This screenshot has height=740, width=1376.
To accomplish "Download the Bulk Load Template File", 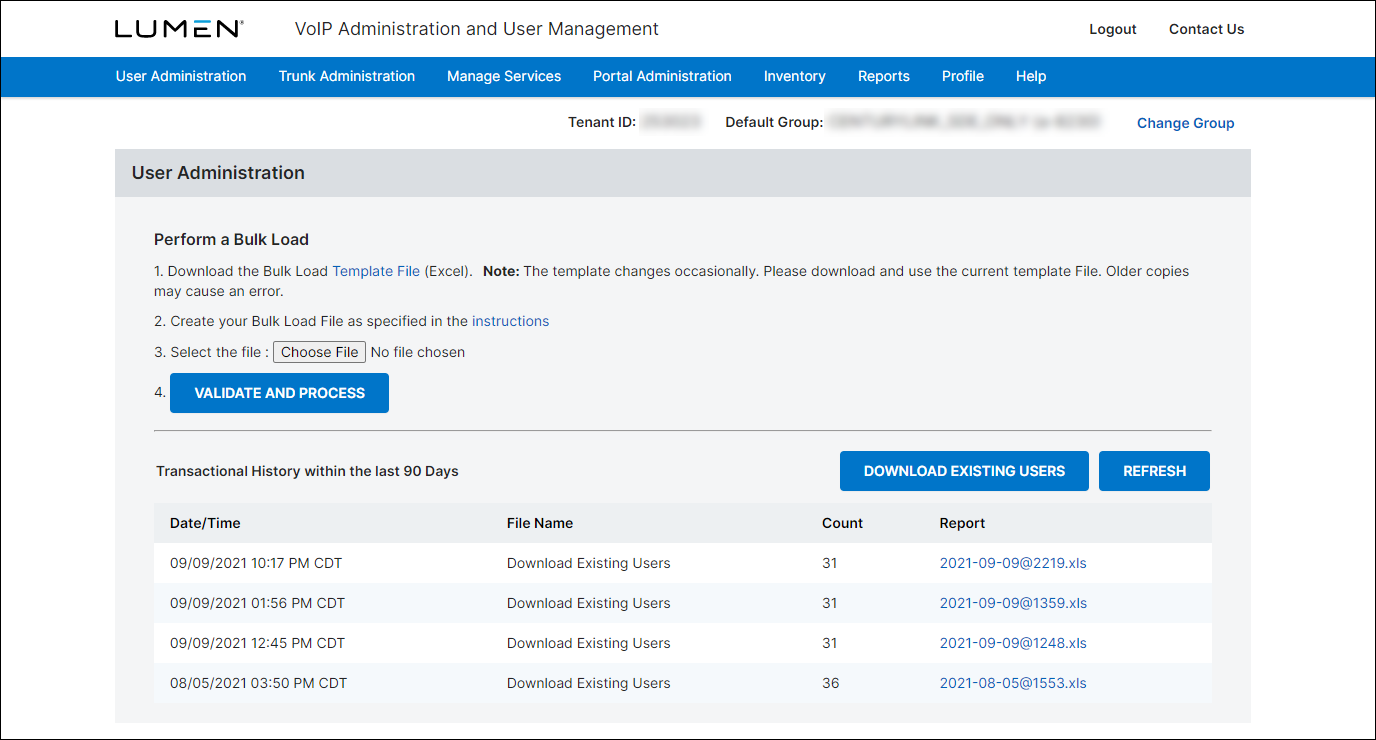I will coord(376,271).
